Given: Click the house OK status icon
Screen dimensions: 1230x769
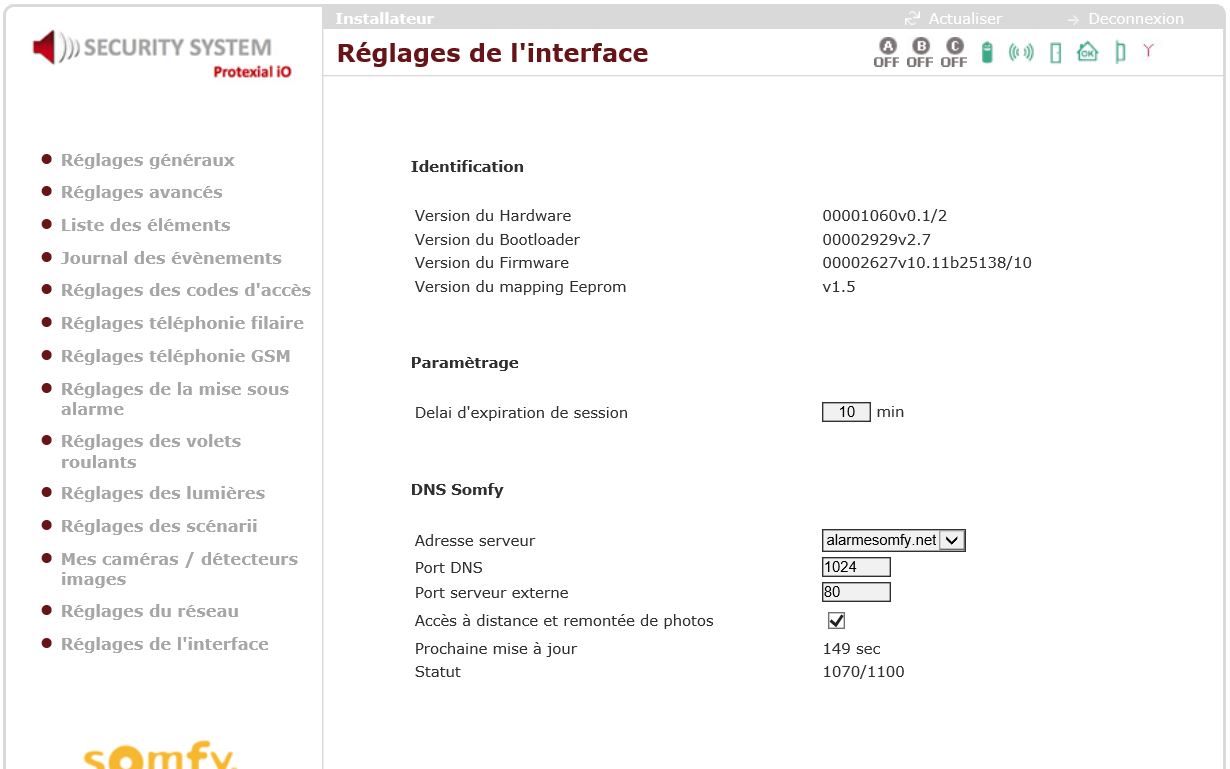Looking at the screenshot, I should 1087,52.
